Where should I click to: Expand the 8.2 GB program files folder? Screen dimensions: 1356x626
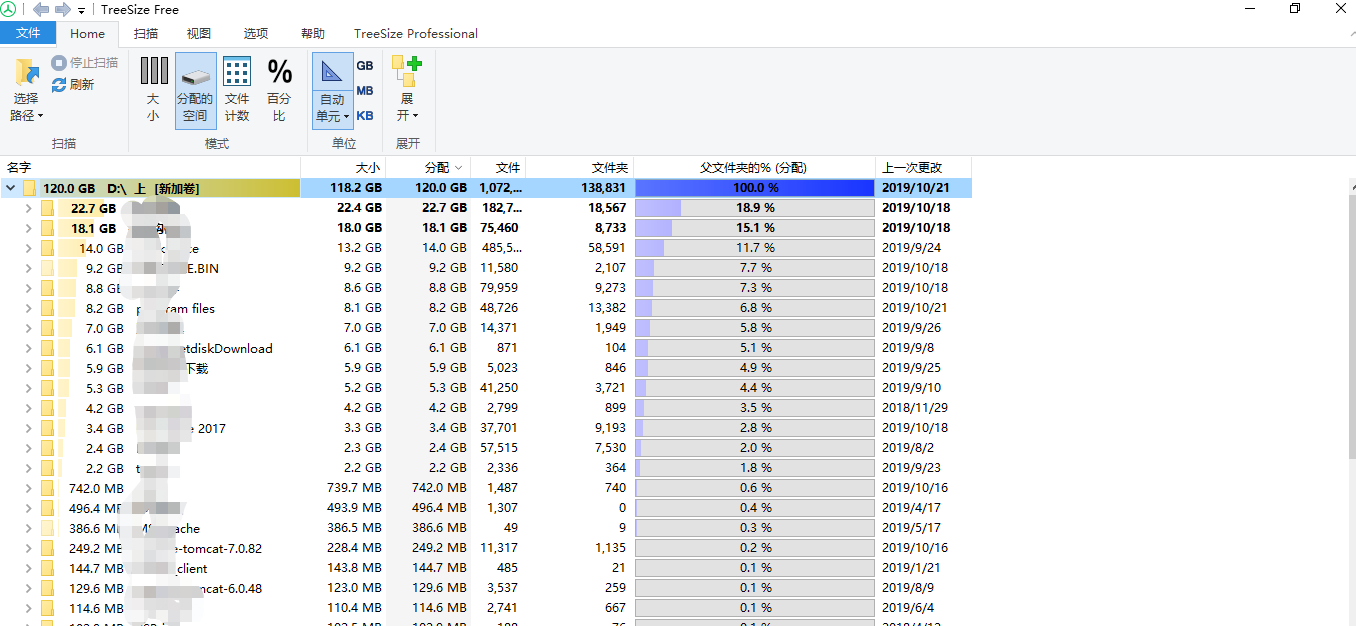click(28, 308)
